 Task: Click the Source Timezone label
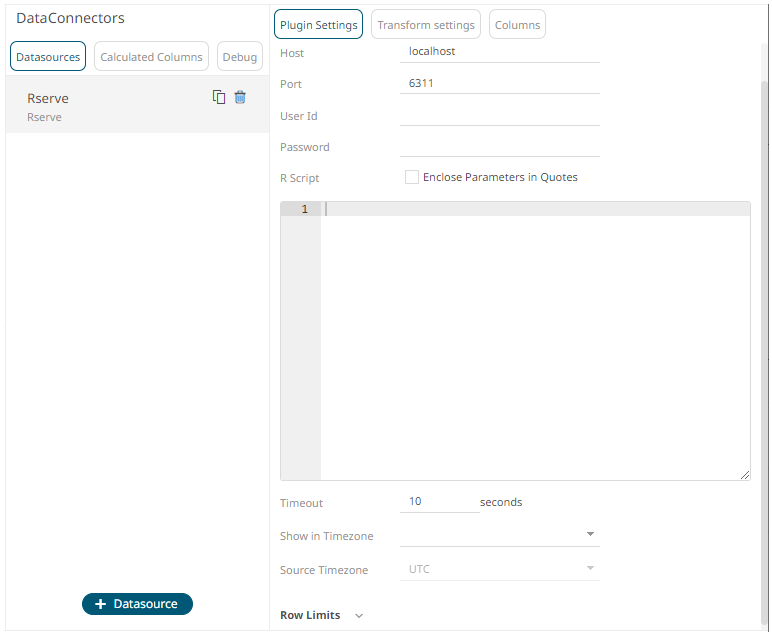(x=324, y=570)
